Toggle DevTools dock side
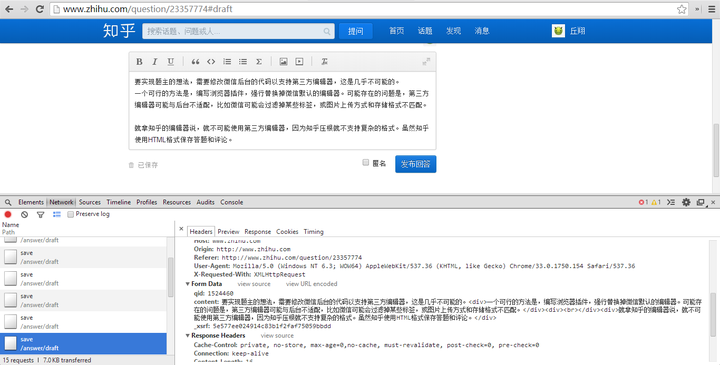Viewport: 720px width, 365px height. (700, 202)
